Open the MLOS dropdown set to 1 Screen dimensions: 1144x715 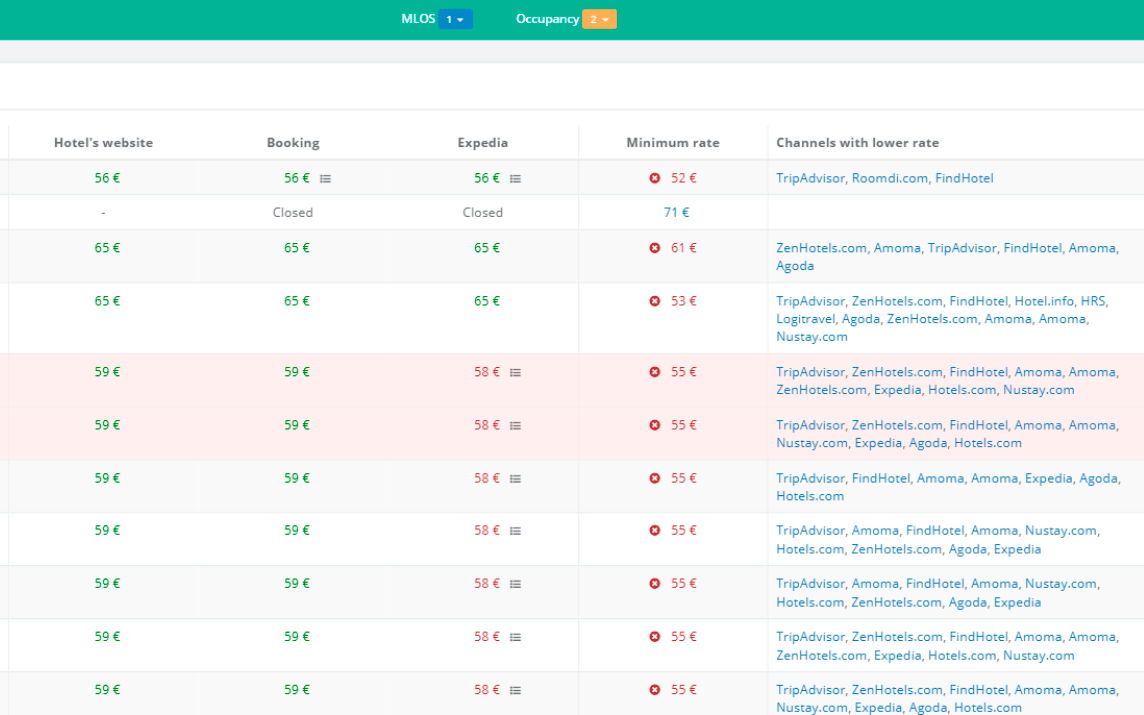455,19
